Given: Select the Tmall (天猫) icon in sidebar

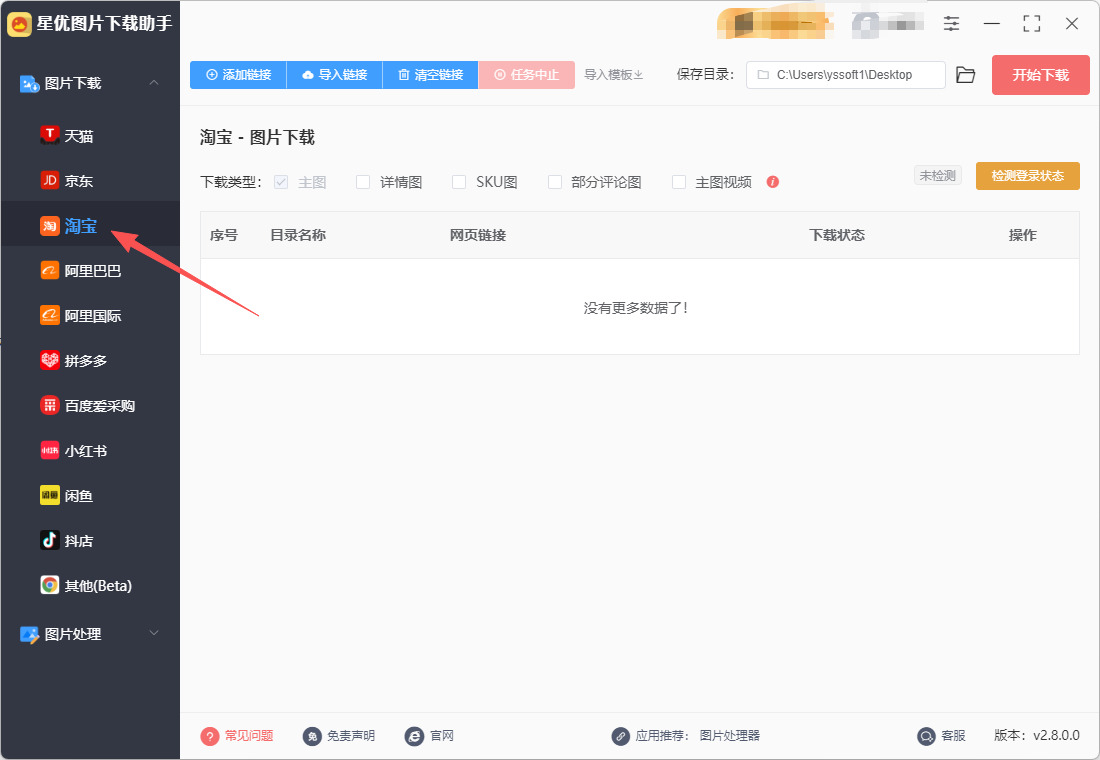Looking at the screenshot, I should tap(50, 135).
